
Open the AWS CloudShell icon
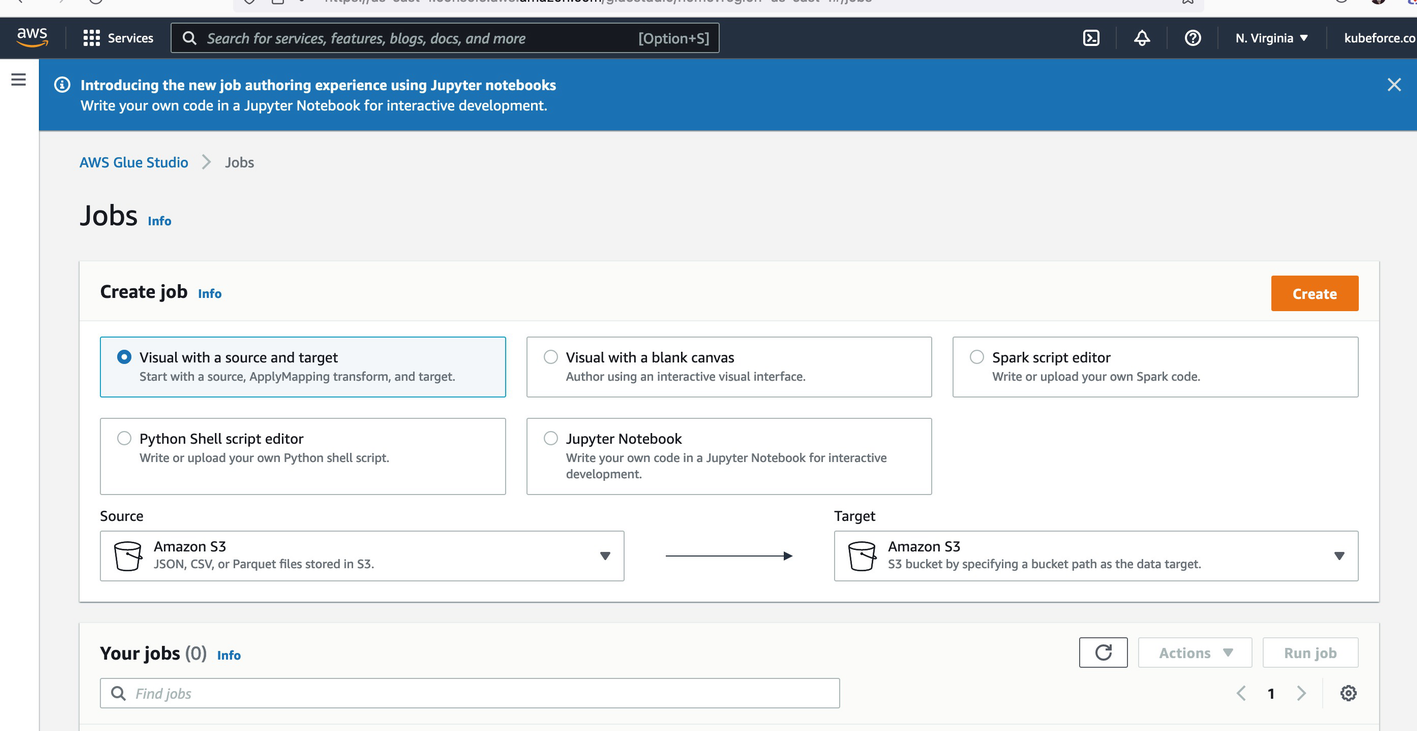tap(1091, 38)
